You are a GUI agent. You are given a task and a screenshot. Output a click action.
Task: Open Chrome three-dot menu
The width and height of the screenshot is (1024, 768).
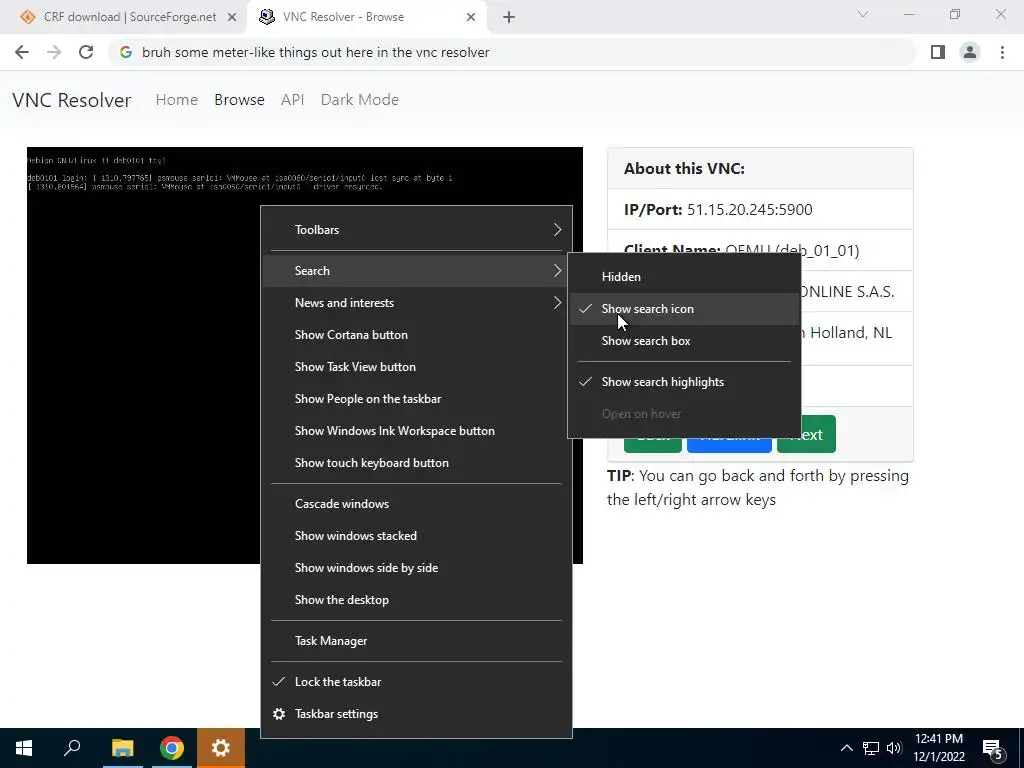1002,52
